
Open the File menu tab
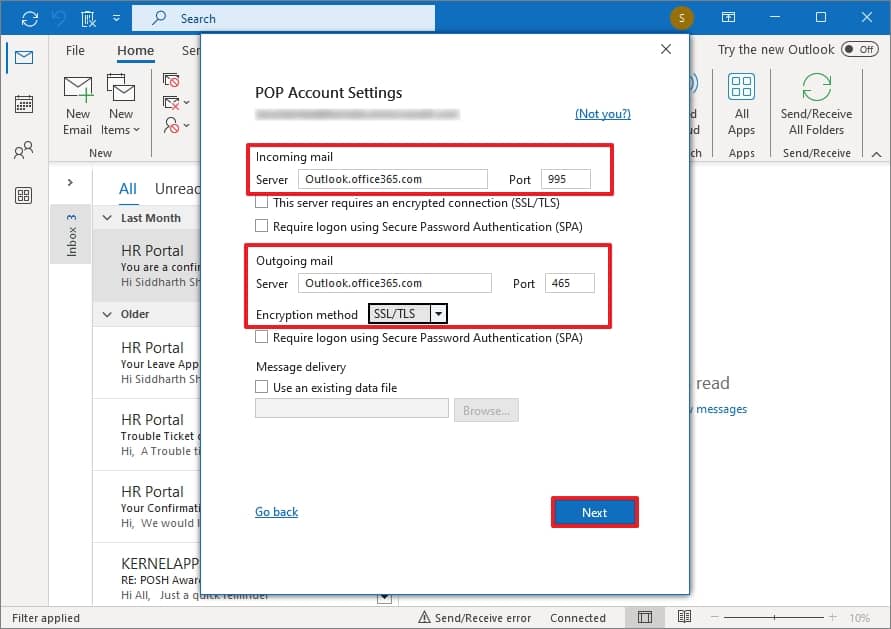tap(75, 51)
